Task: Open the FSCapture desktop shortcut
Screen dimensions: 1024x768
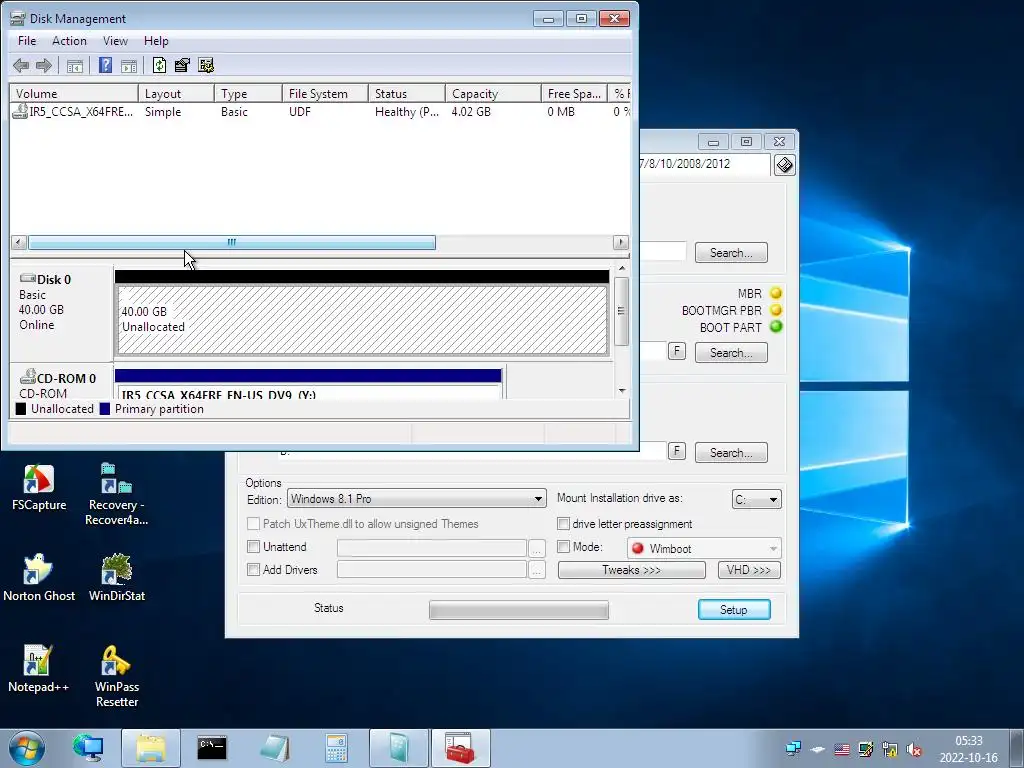Action: click(39, 487)
